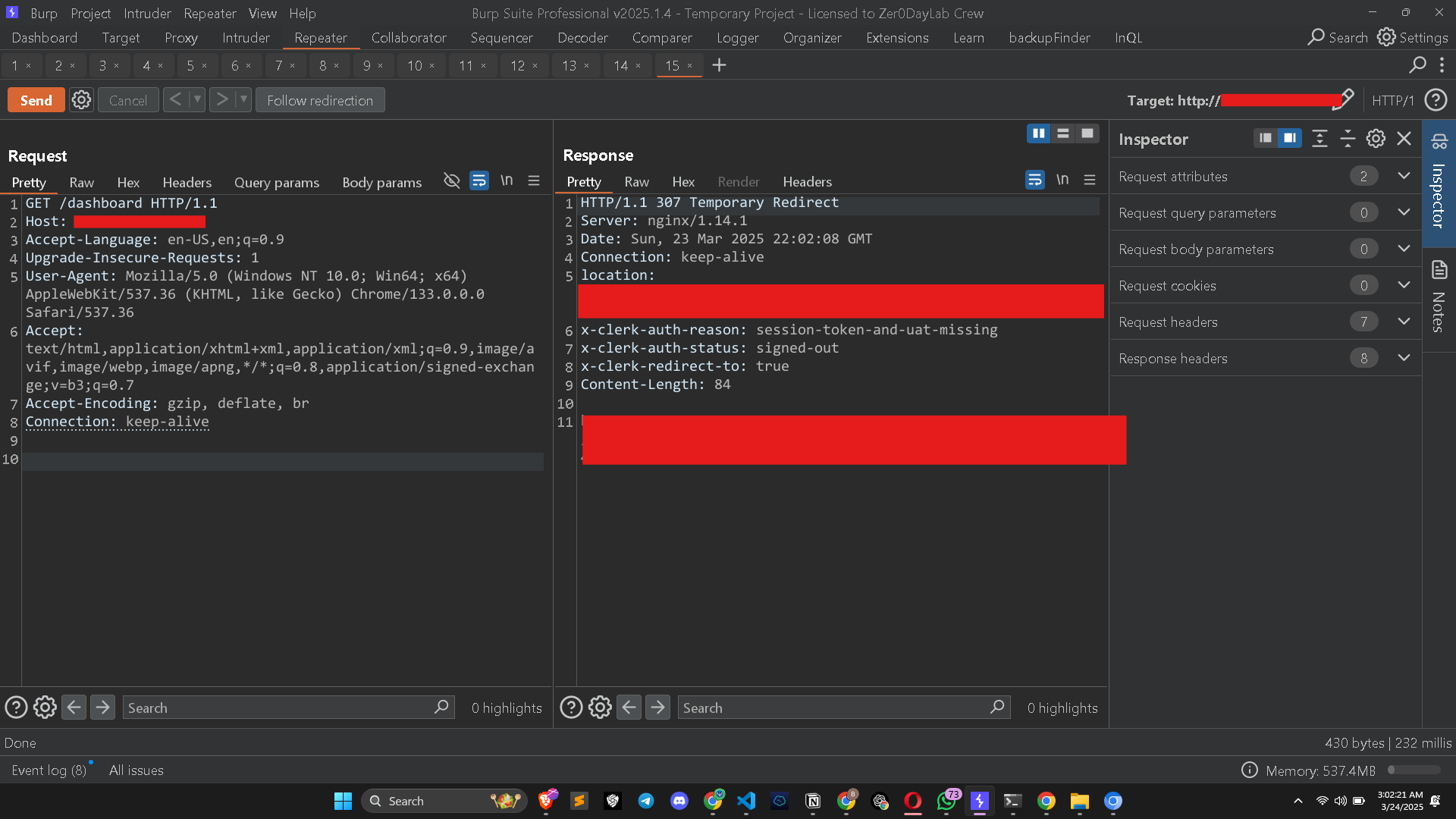
Task: Click the Cancel button
Action: click(128, 100)
